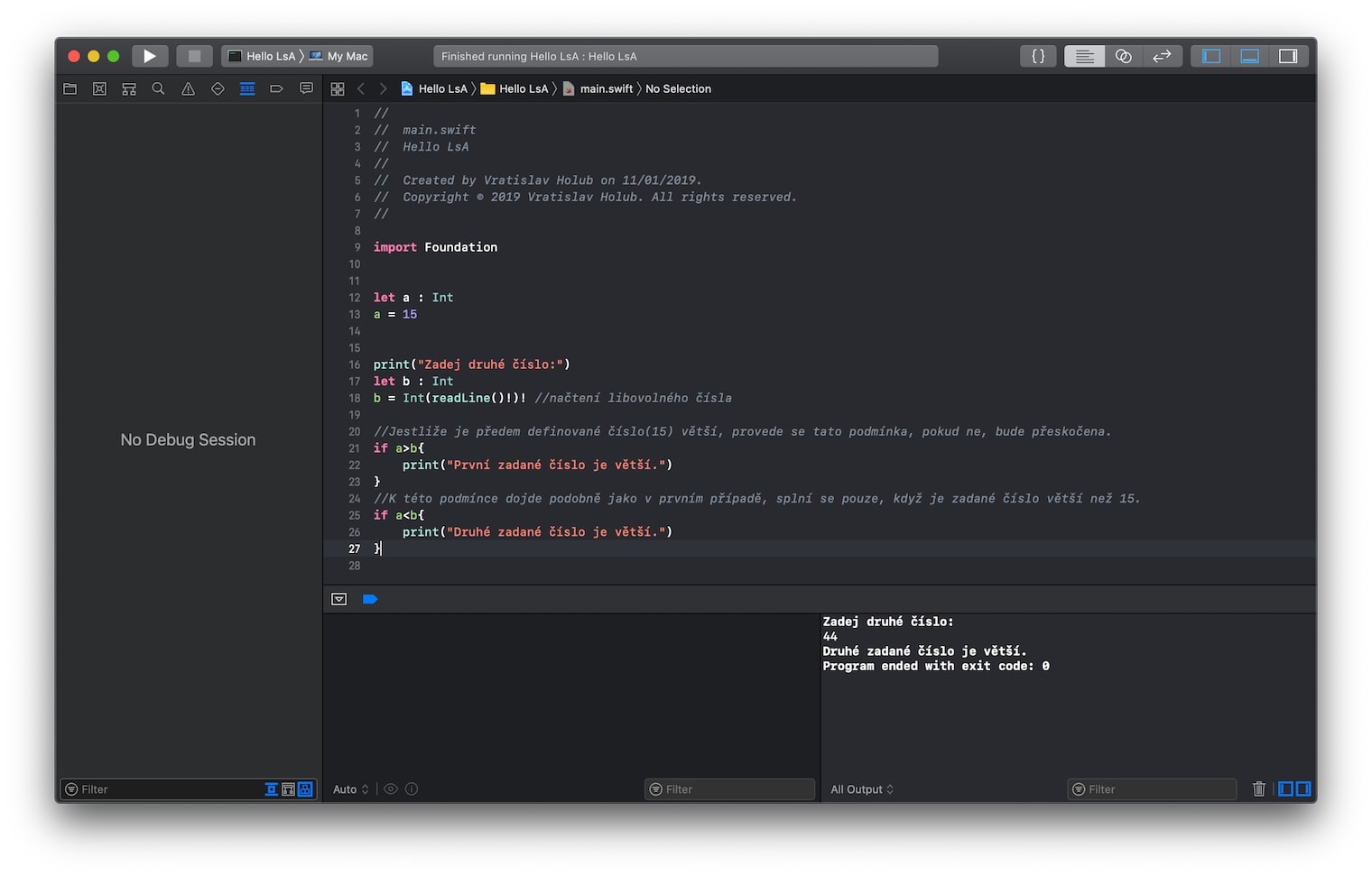Focus the console Filter field
The height and width of the screenshot is (876, 1372).
[1152, 789]
